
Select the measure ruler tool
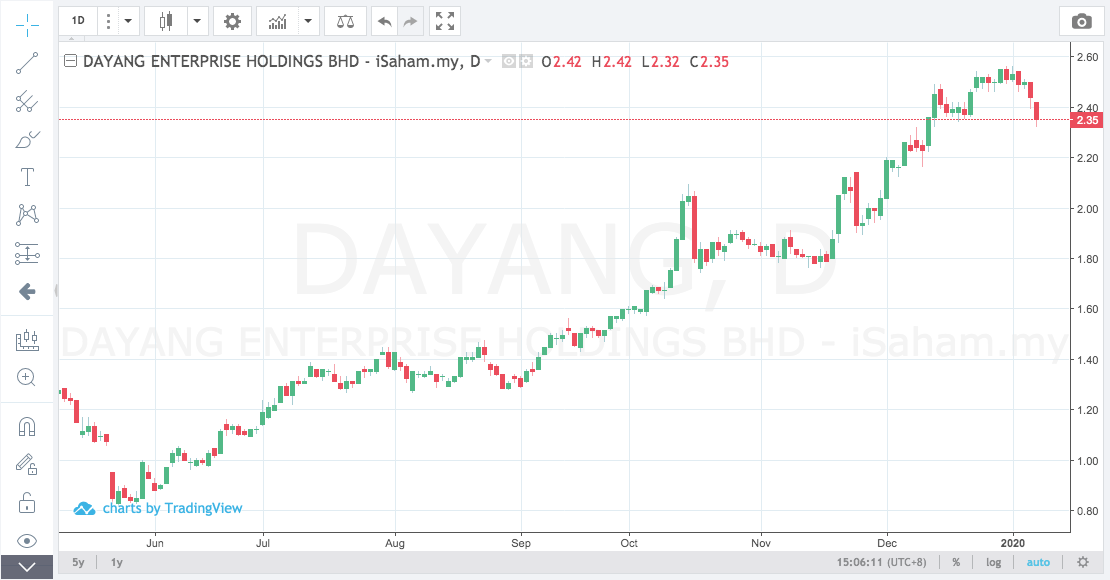point(27,340)
